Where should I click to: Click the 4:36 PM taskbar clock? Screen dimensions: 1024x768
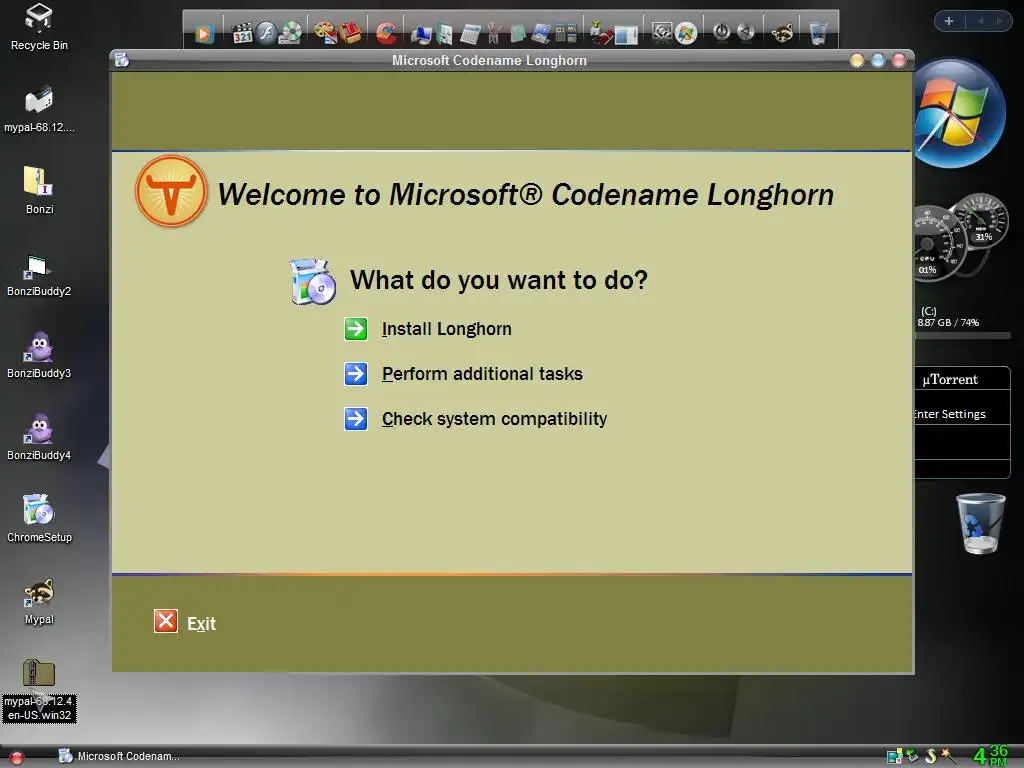(x=991, y=756)
